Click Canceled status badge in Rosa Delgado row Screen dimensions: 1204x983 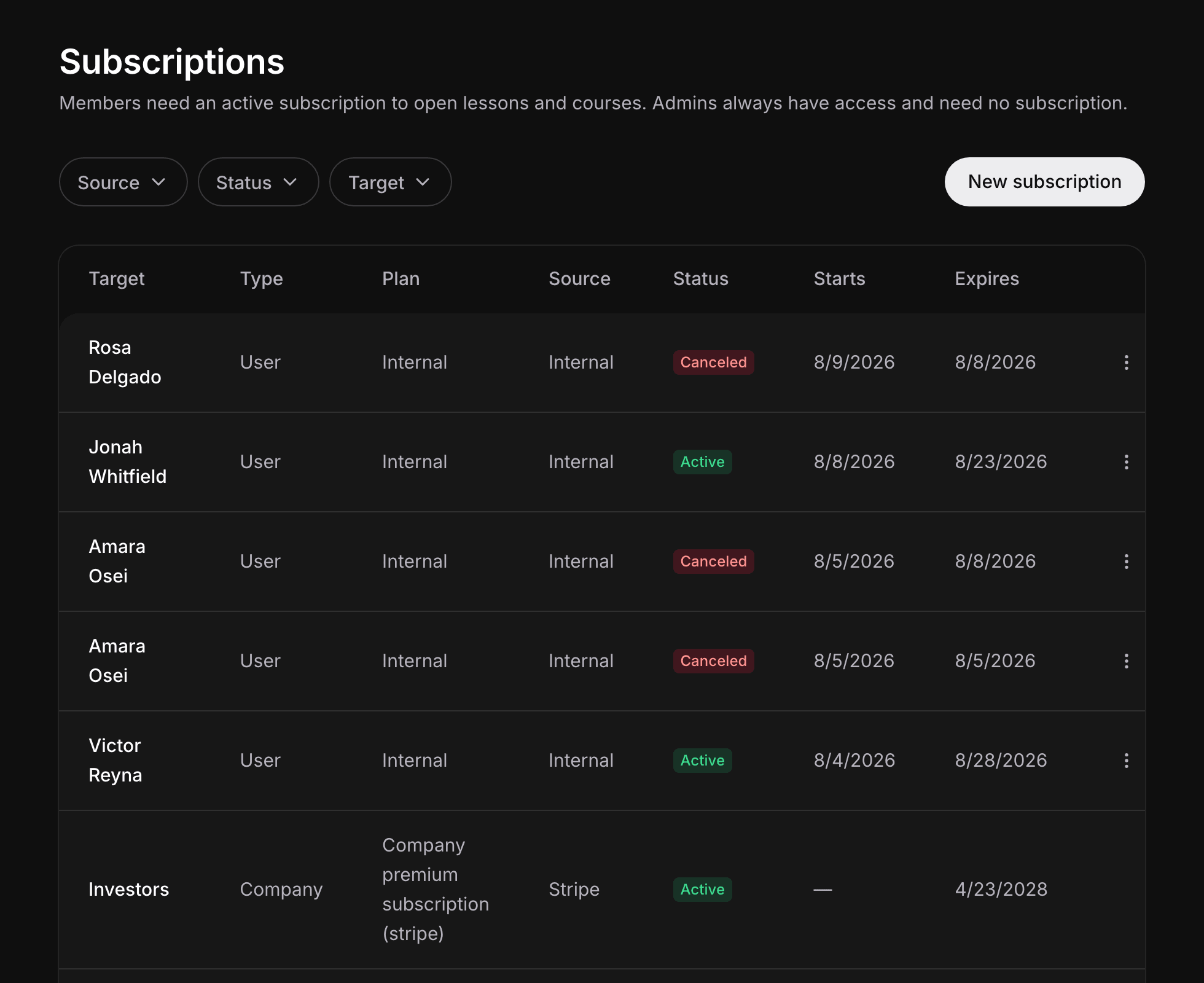(x=713, y=362)
